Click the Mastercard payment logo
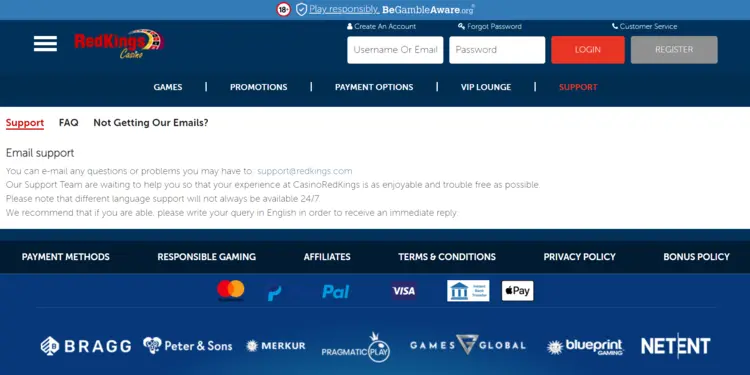The height and width of the screenshot is (375, 750). (231, 290)
